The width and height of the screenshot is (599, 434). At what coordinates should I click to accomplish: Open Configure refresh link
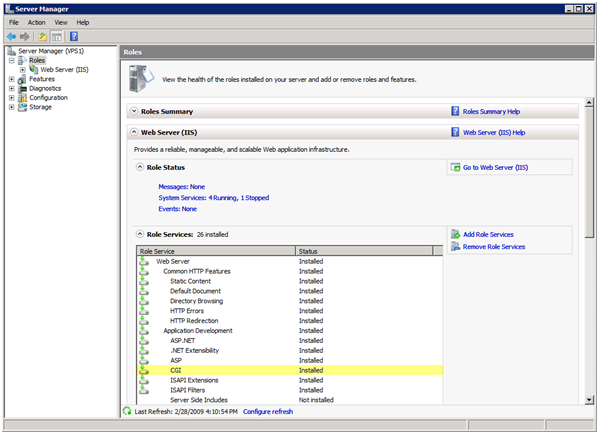pyautogui.click(x=268, y=411)
